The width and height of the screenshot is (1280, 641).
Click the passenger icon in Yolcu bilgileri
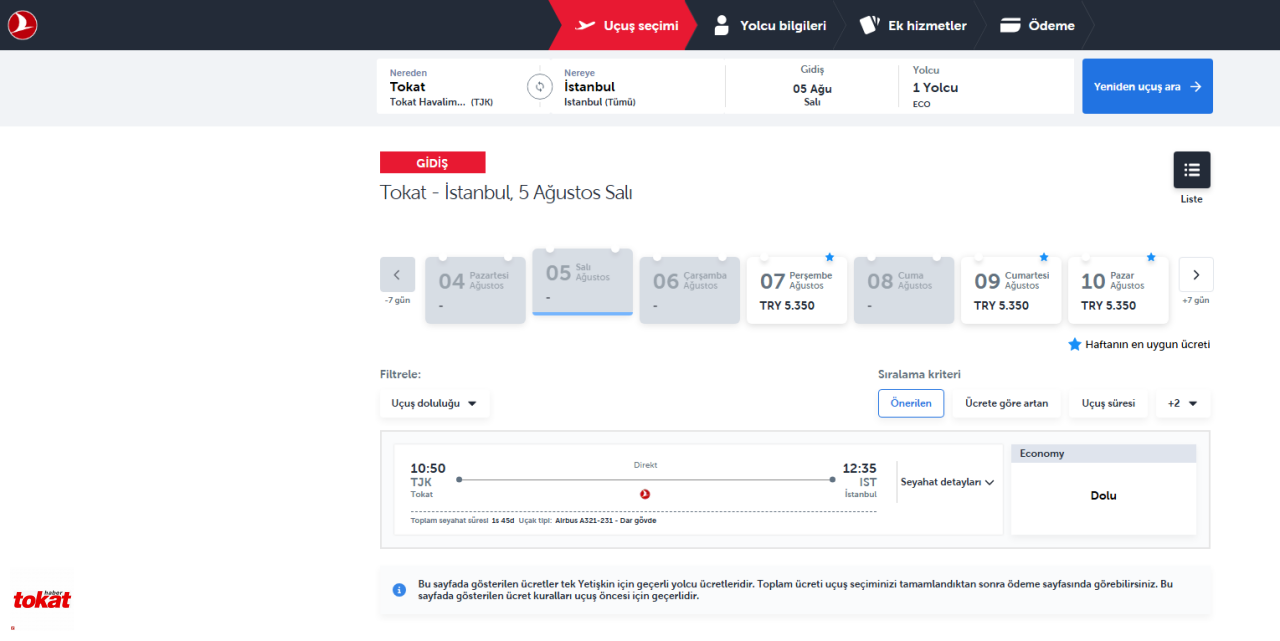coord(721,25)
